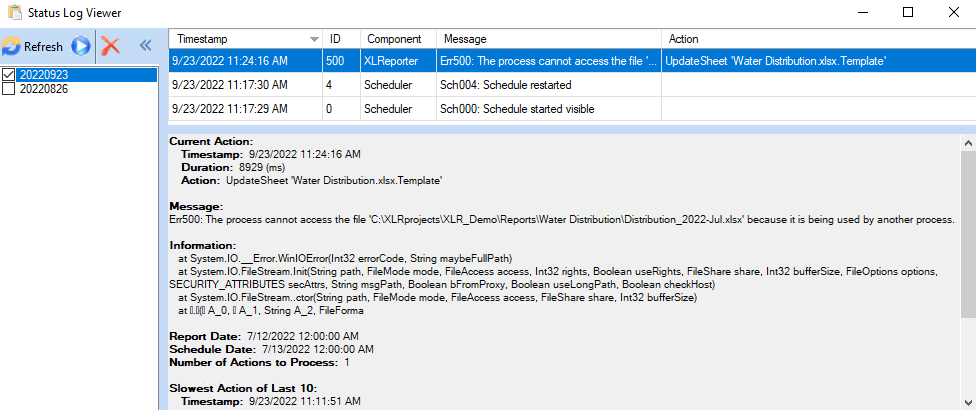Click the Current Action heading

pyautogui.click(x=211, y=141)
